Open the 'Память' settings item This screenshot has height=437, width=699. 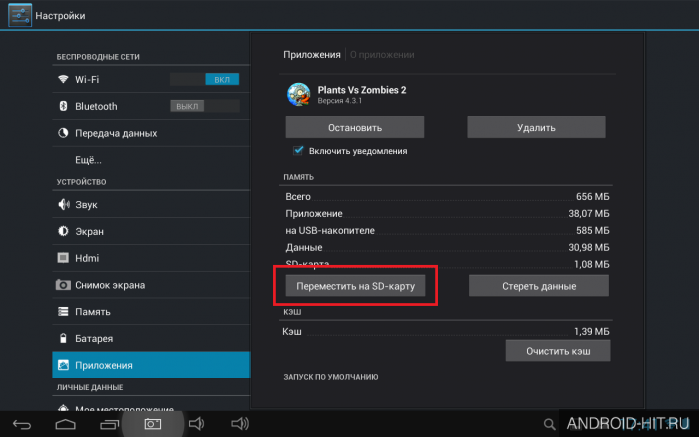[x=151, y=312]
